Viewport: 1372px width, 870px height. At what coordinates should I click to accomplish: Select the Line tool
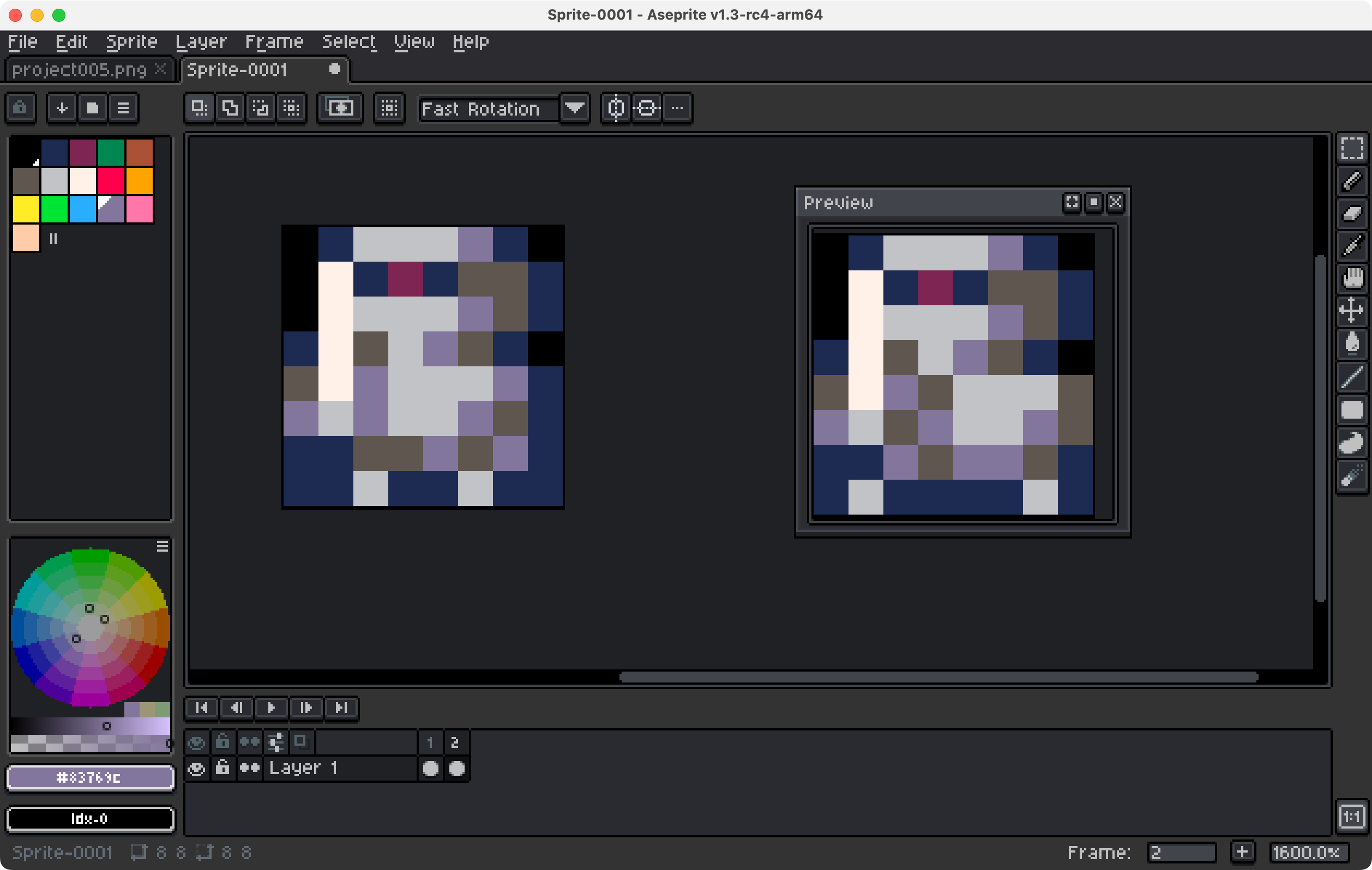1351,377
